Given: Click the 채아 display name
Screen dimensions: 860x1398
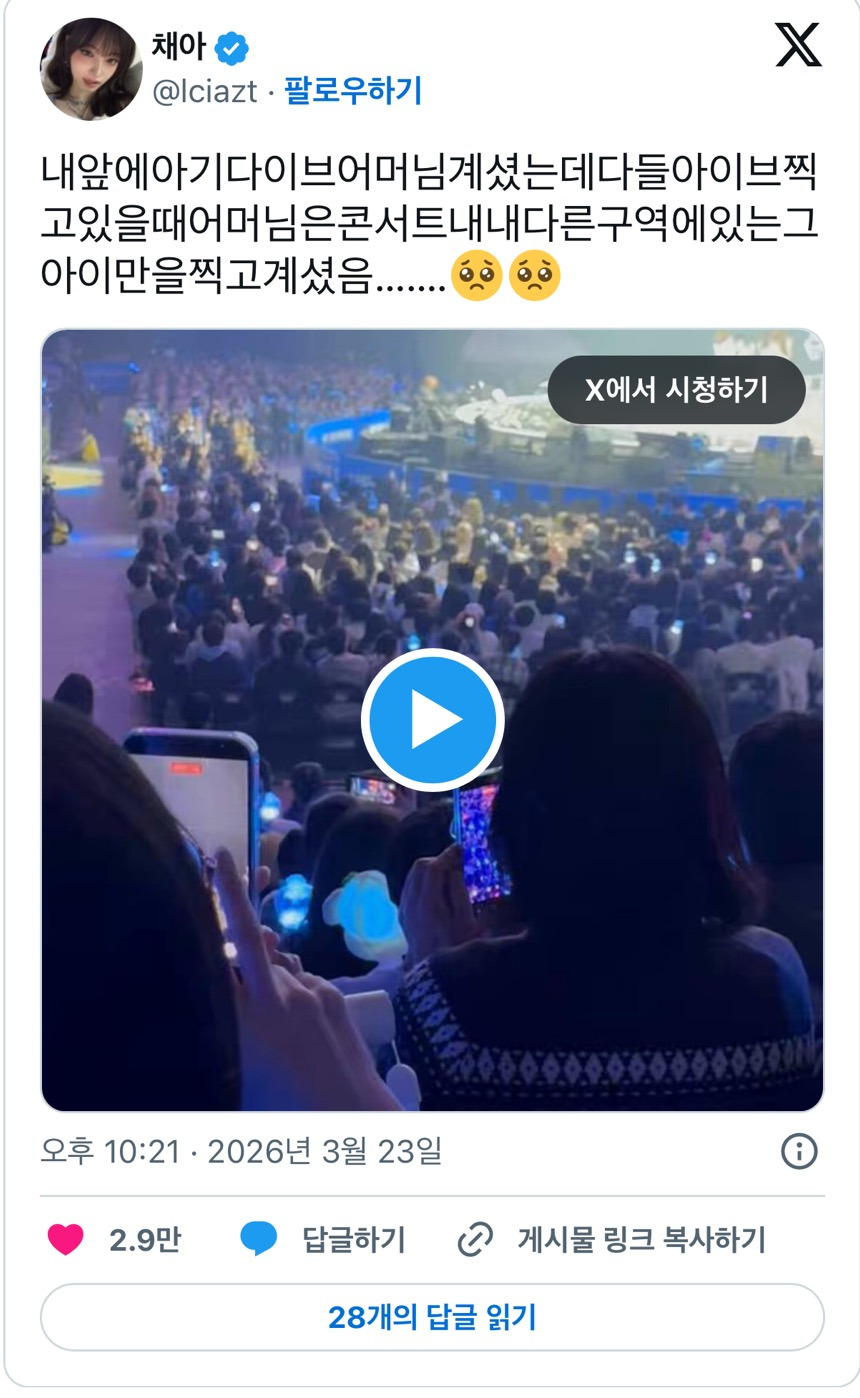Looking at the screenshot, I should [179, 46].
